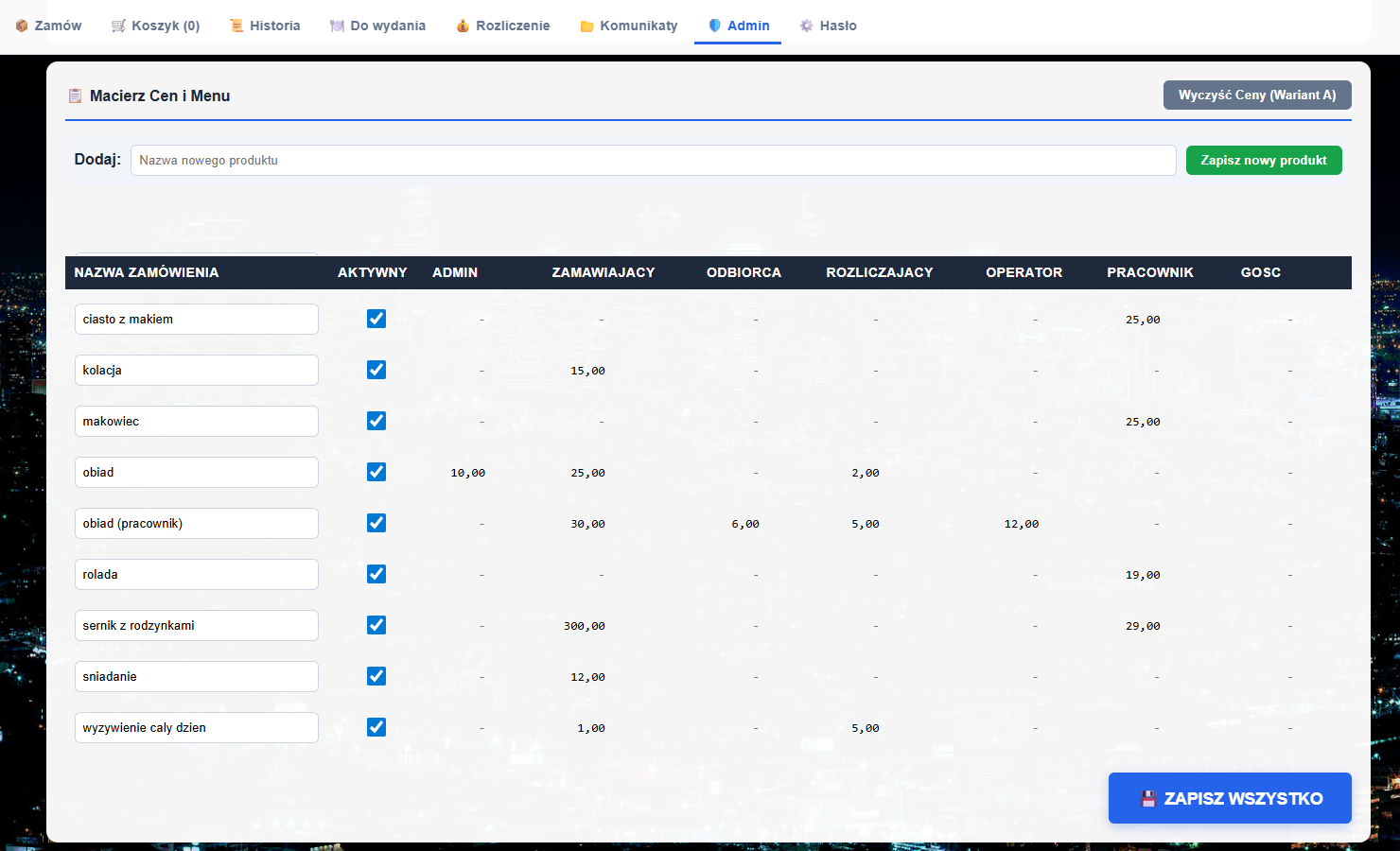Click obiad (pracownik) OPERATOR price 12,00
1400x851 pixels.
coord(1022,524)
